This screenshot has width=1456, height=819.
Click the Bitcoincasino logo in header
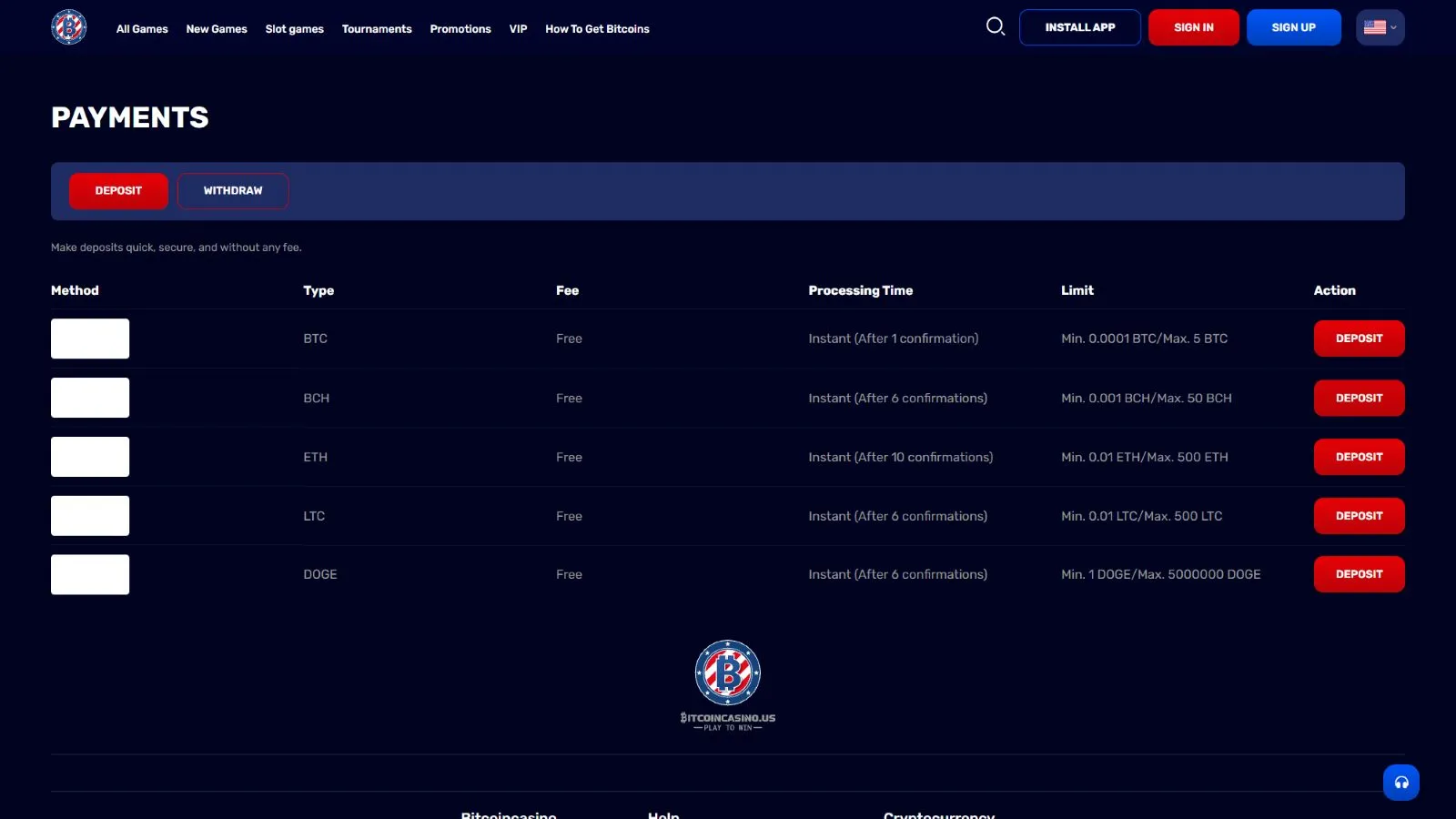[69, 27]
